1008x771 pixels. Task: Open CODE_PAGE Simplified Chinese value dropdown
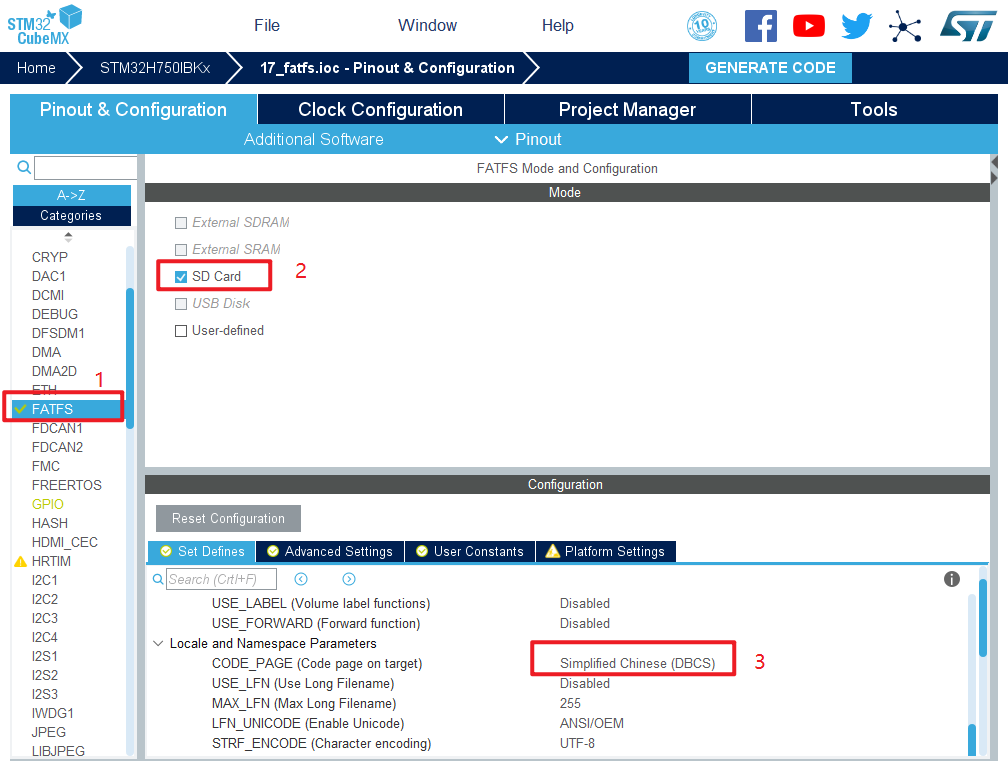click(637, 664)
